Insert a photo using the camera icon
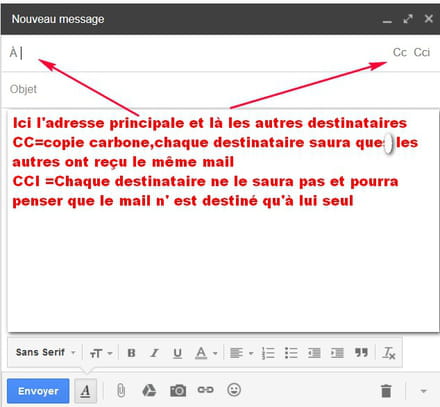Screen dimensions: 440x407 pos(178,390)
